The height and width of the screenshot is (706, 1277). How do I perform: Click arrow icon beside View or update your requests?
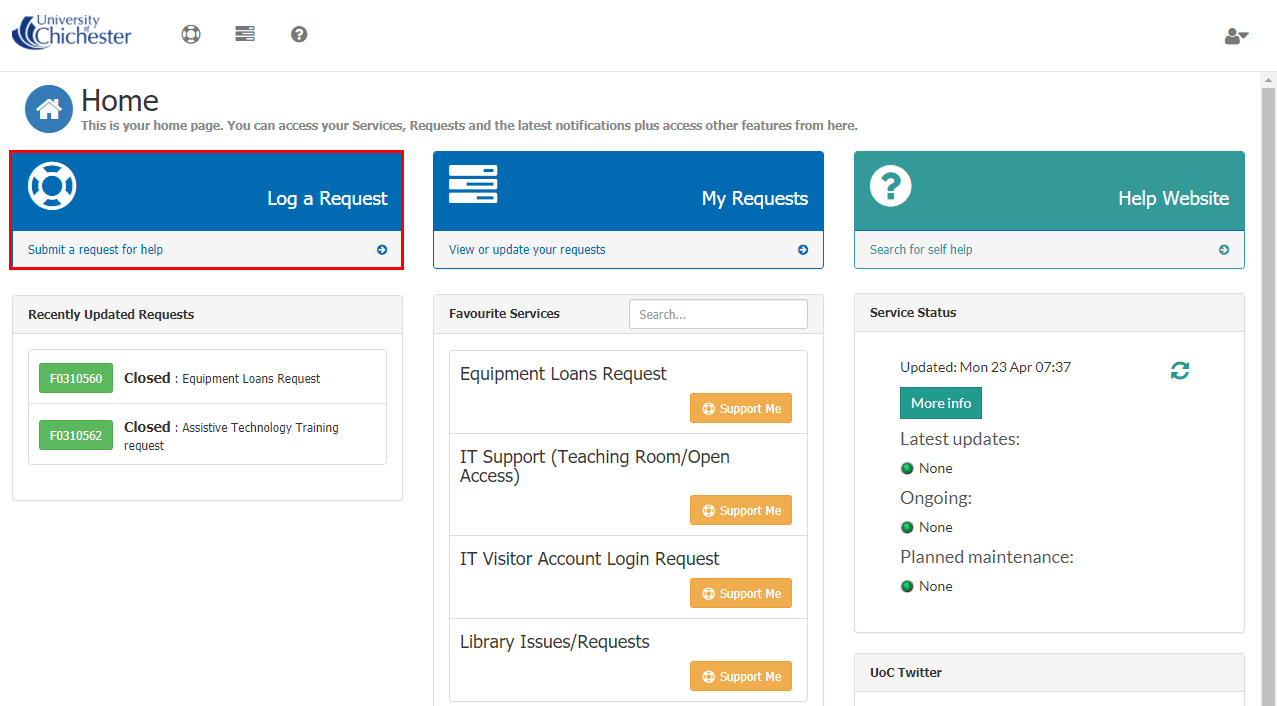point(802,250)
